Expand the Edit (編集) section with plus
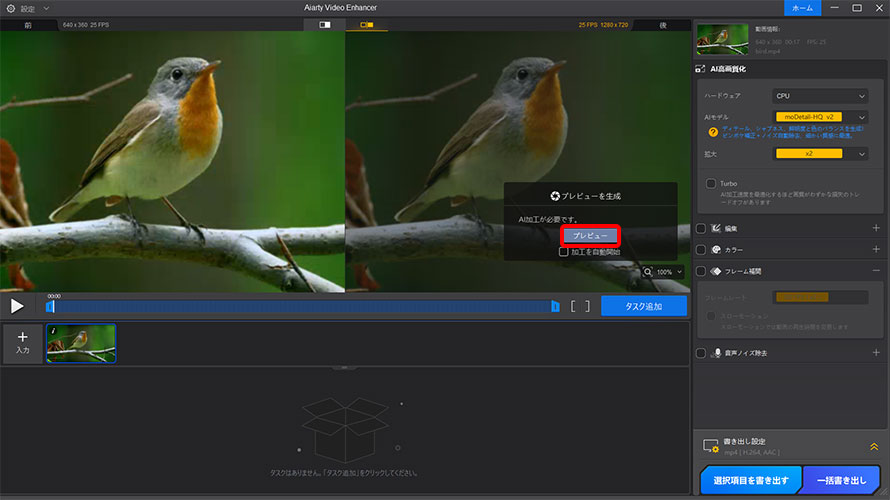This screenshot has width=890, height=500. tap(876, 228)
